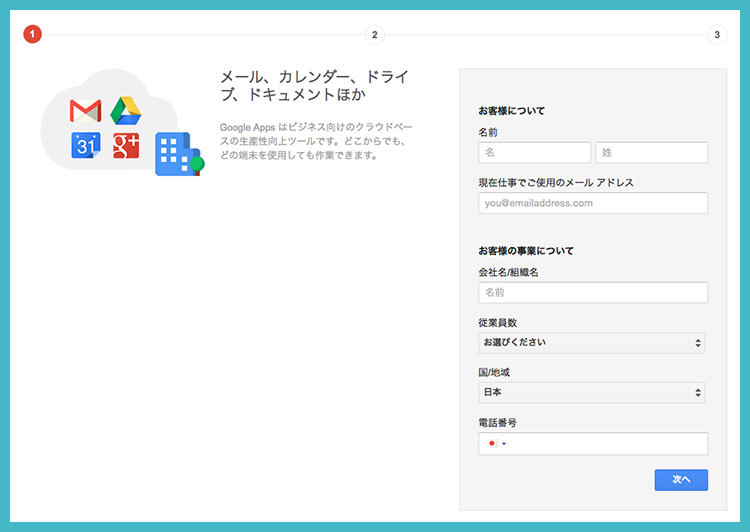The width and height of the screenshot is (750, 532).
Task: Click the 電話番号 phone number field
Action: (x=593, y=443)
